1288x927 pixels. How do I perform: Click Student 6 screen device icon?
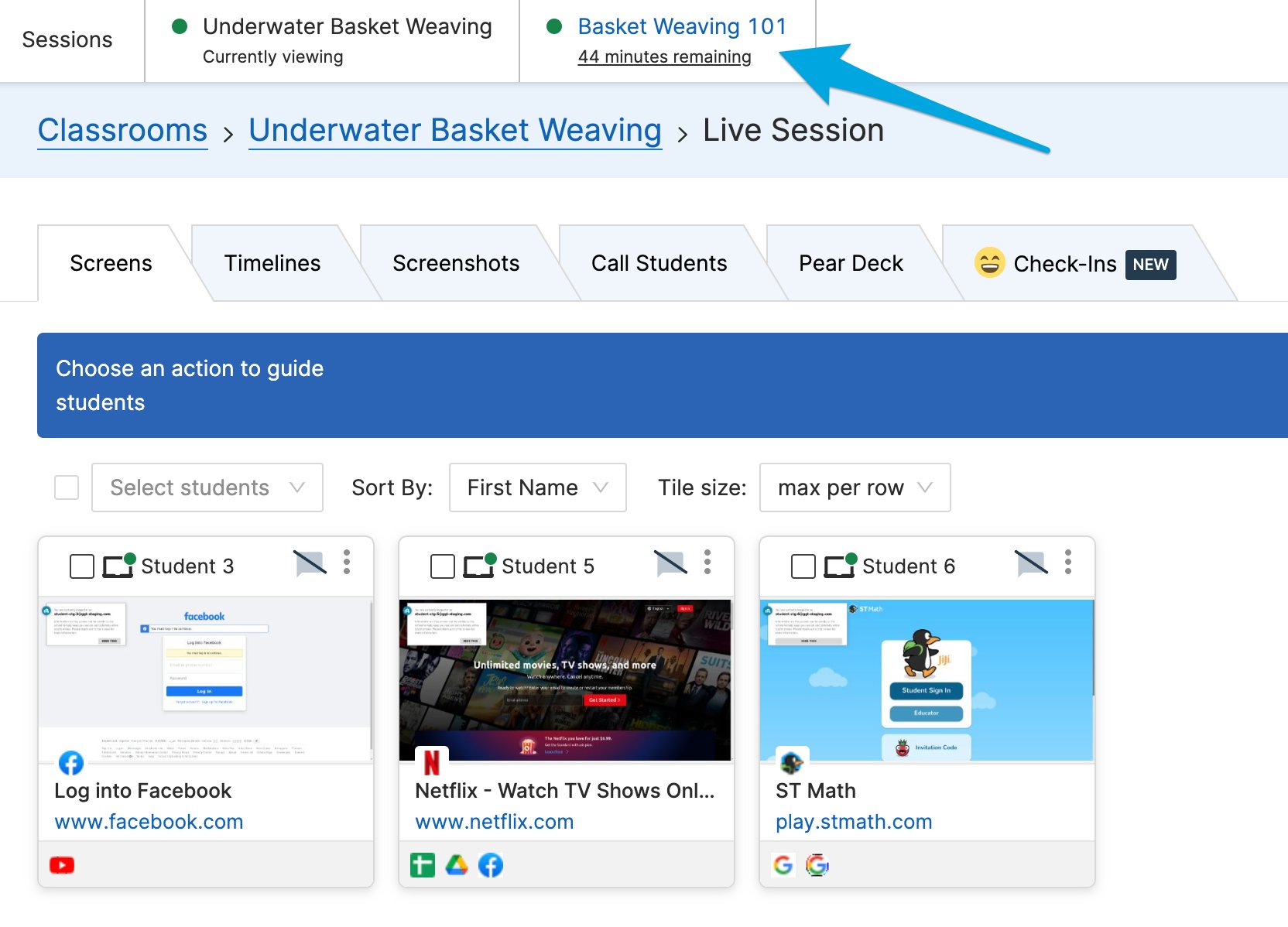click(x=840, y=566)
